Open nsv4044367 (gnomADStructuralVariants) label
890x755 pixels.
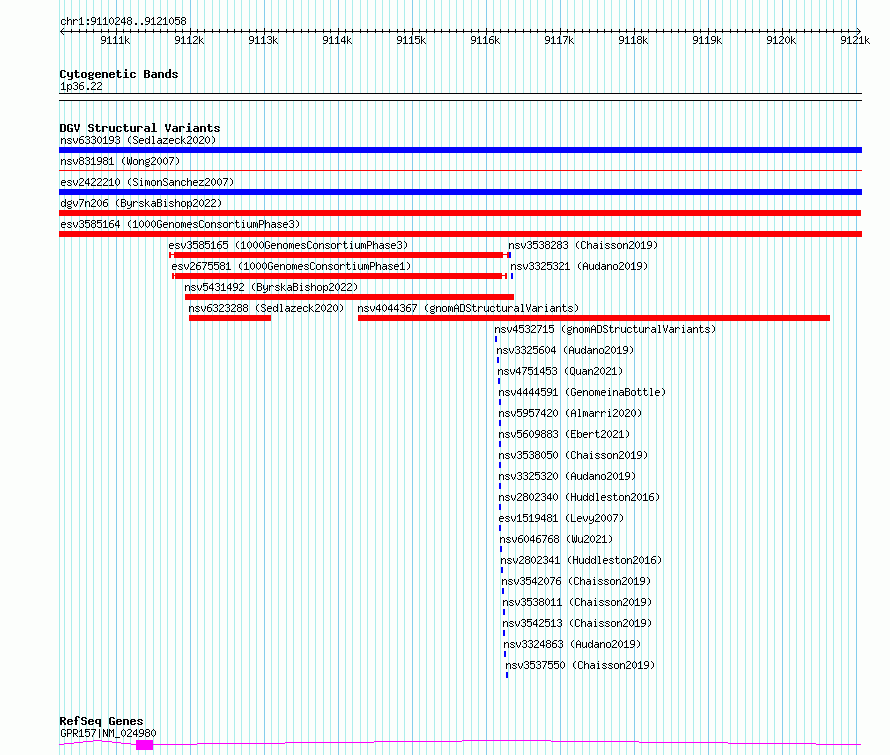[x=468, y=308]
